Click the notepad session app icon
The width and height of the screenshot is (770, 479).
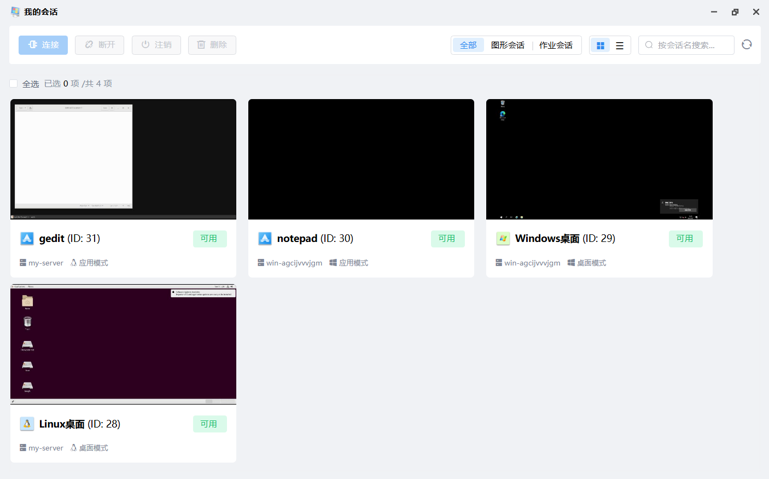point(265,239)
